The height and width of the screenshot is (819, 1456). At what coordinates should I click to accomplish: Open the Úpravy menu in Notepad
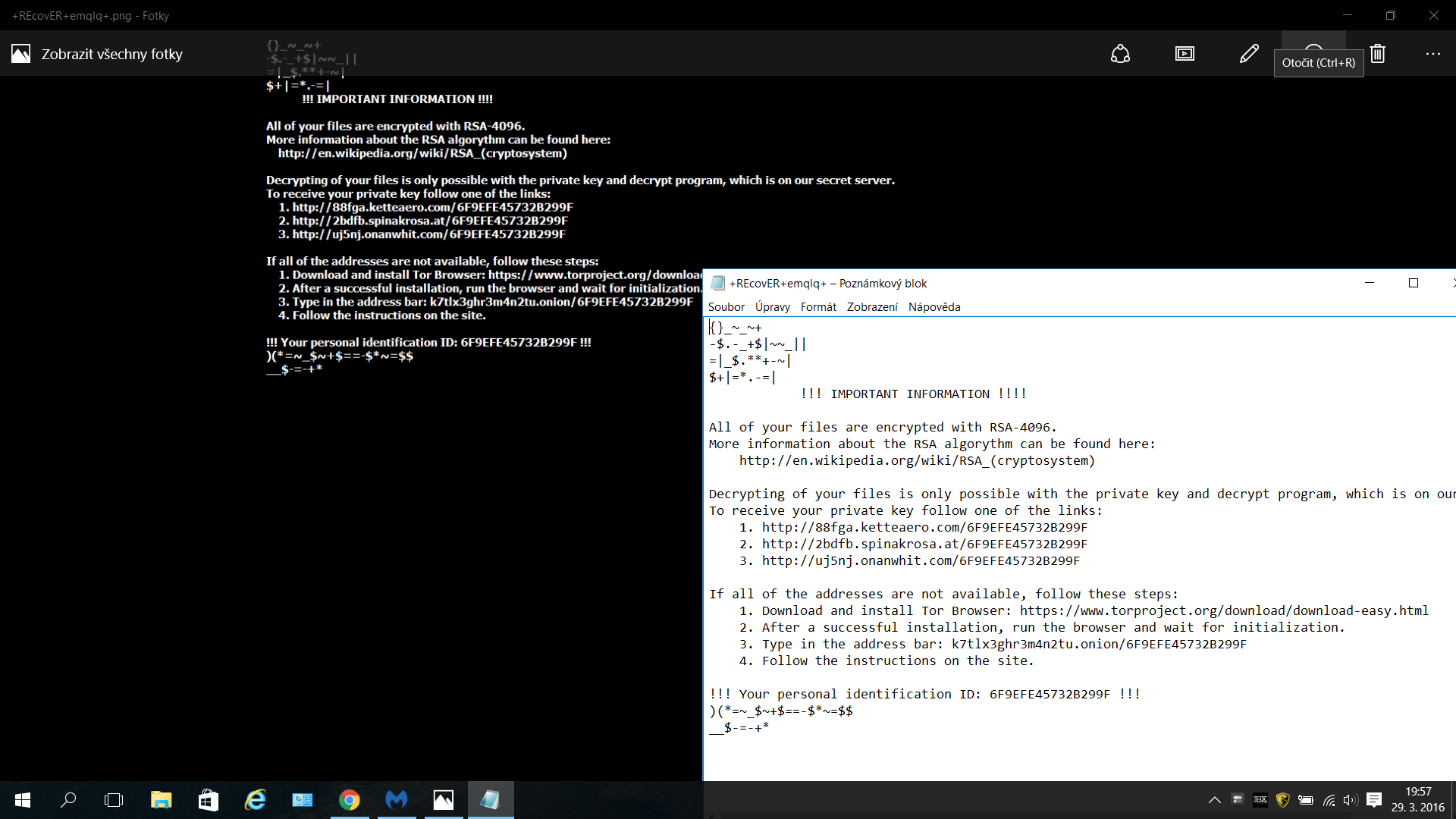coord(772,307)
